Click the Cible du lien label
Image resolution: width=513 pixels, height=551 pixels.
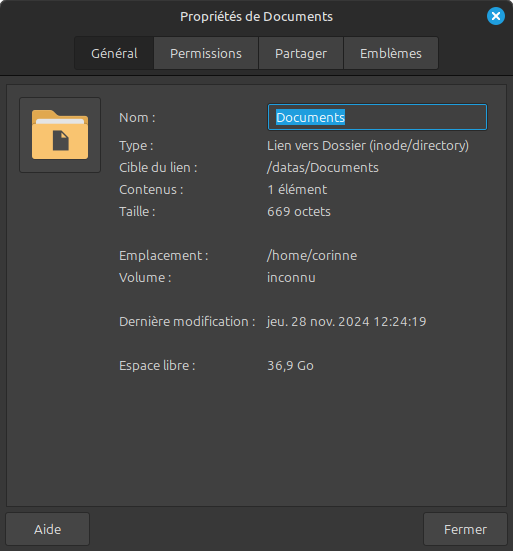158,168
